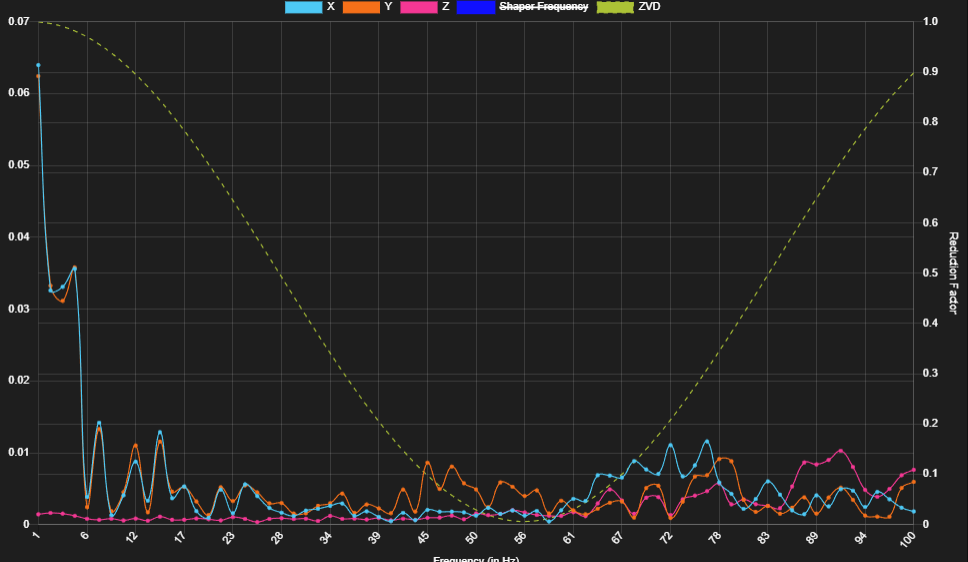This screenshot has height=562, width=968.
Task: Click the x-axis tick label 72
Action: coord(666,537)
